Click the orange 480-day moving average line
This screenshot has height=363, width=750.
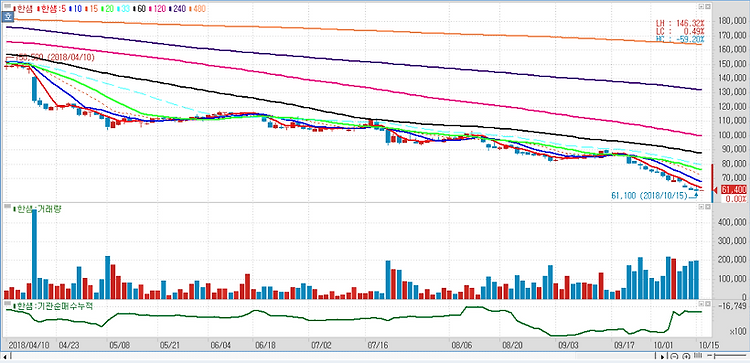(x=354, y=30)
